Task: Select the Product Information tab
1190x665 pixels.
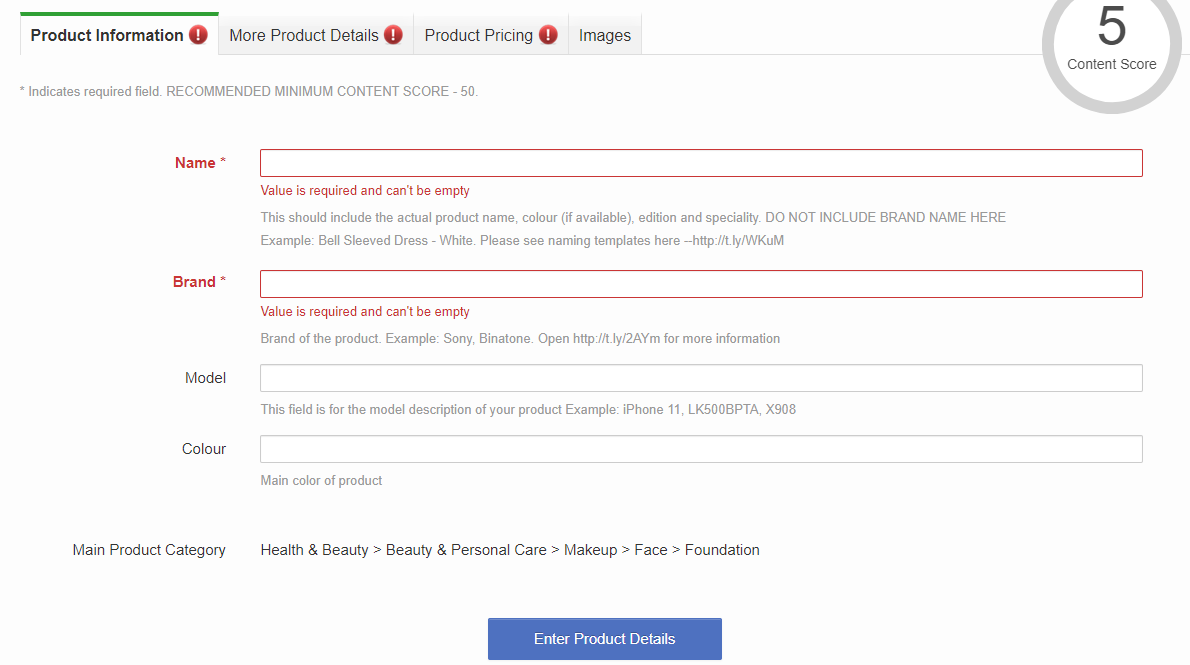Action: point(107,35)
